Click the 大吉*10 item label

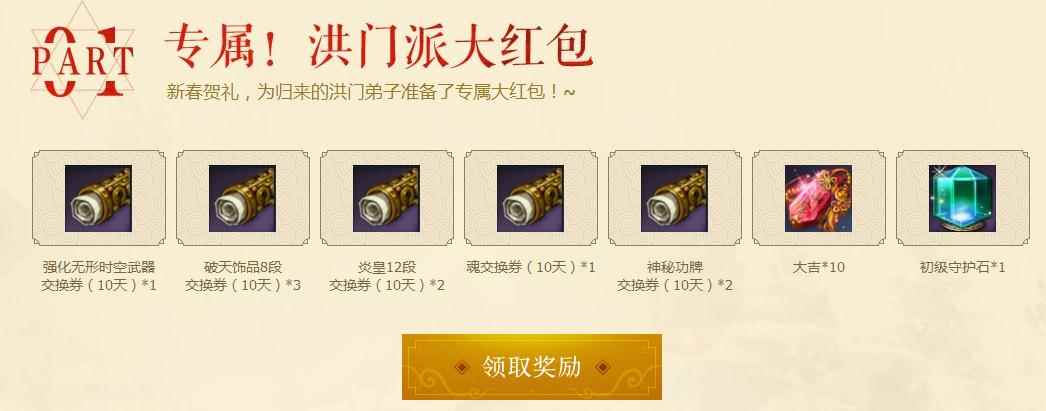819,268
